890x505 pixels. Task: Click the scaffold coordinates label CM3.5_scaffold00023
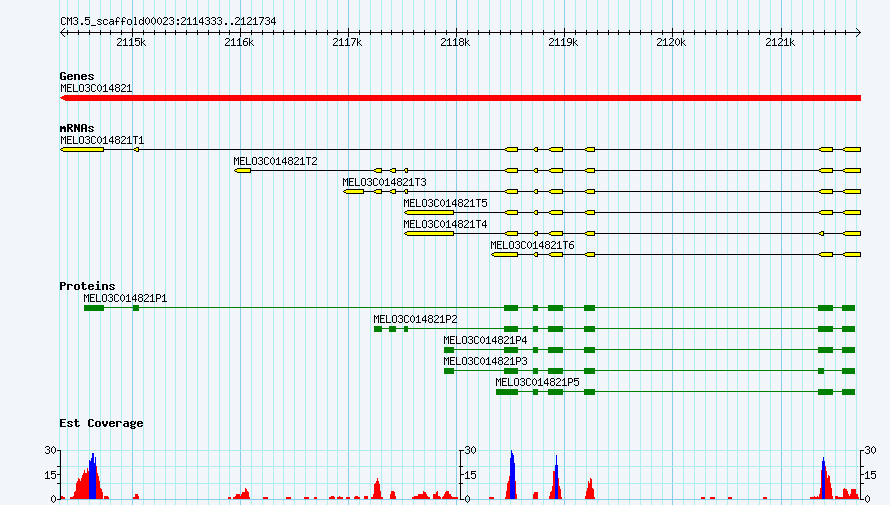(168, 22)
